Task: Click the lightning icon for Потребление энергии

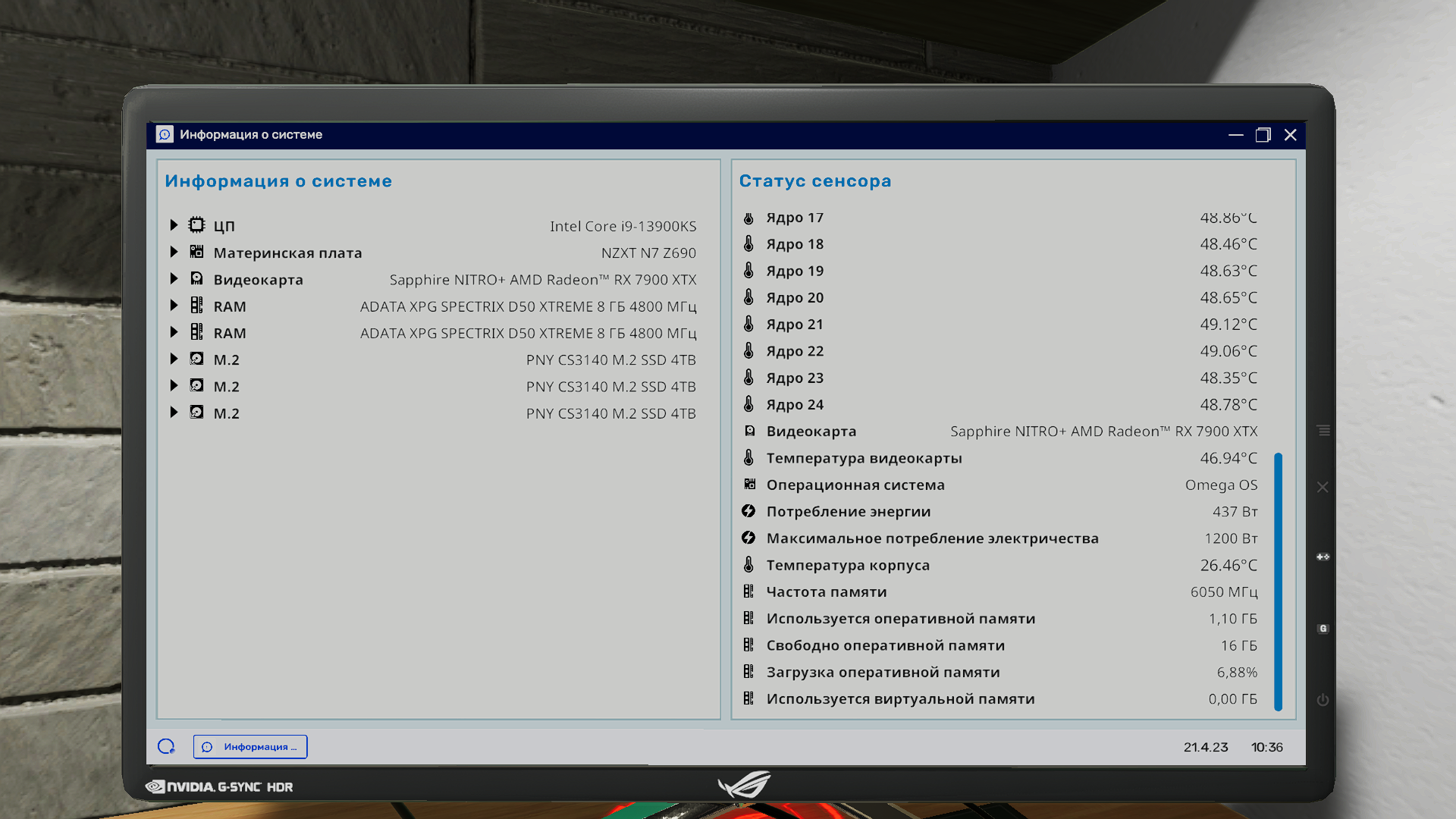Action: point(748,511)
